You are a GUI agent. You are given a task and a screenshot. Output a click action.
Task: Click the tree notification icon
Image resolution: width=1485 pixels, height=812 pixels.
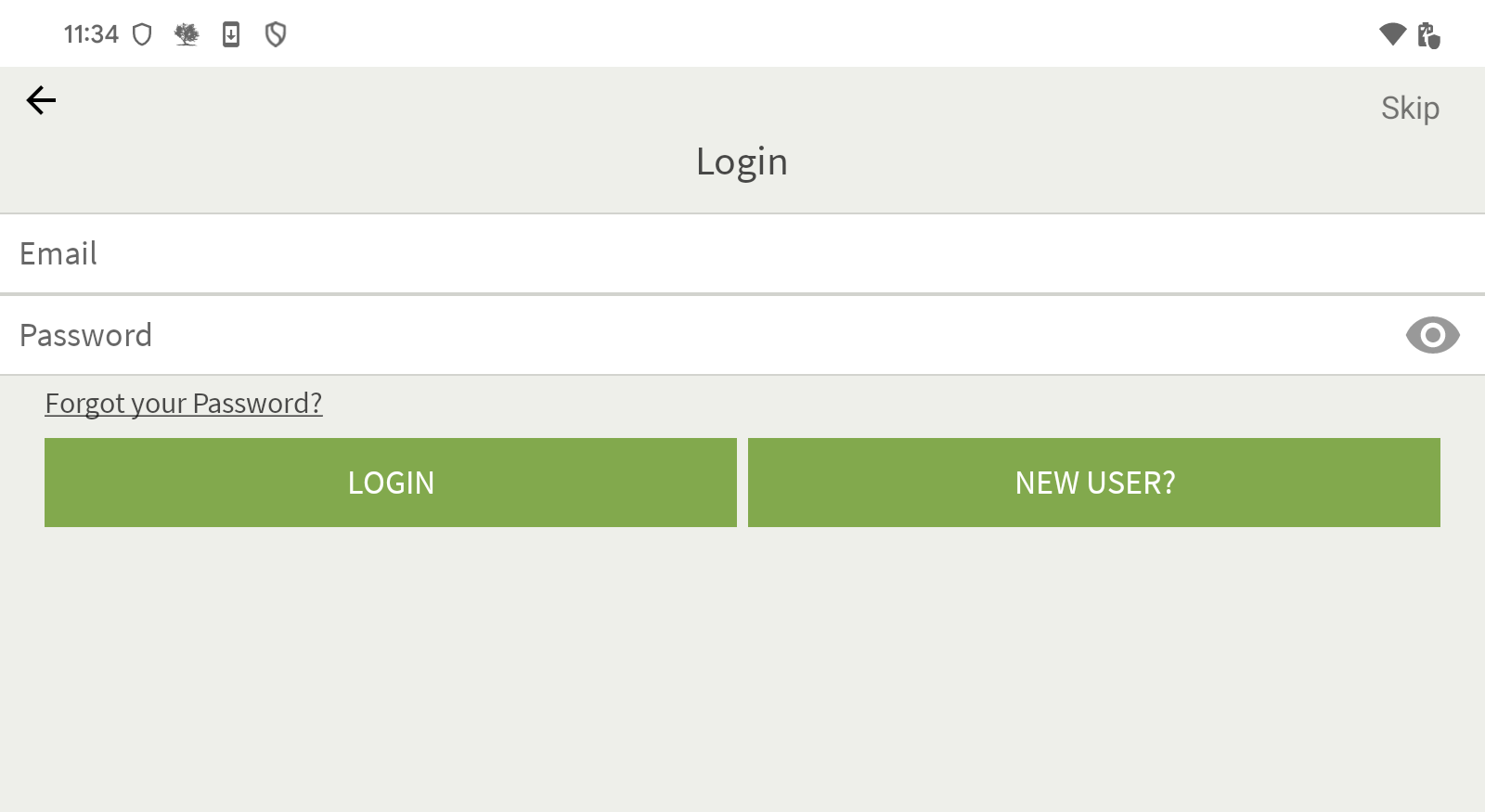click(x=187, y=35)
